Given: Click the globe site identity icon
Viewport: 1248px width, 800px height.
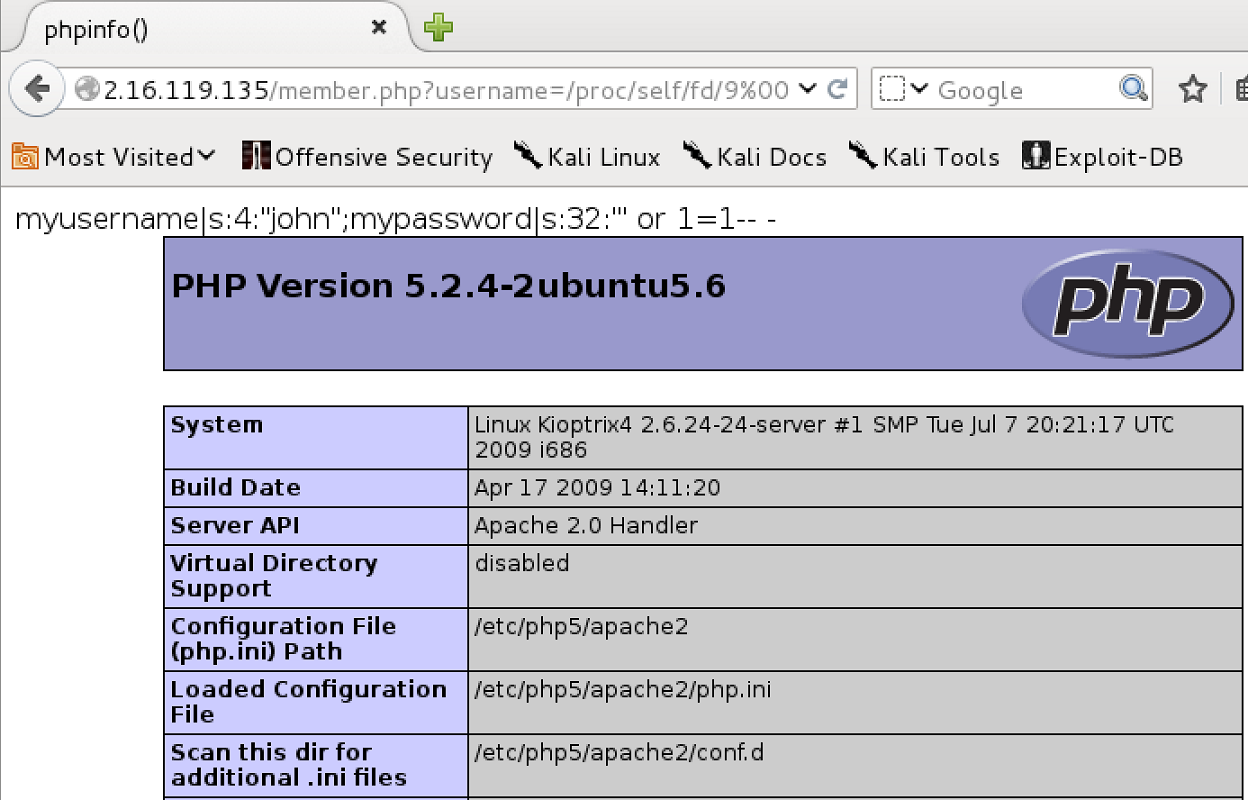Looking at the screenshot, I should coord(88,90).
